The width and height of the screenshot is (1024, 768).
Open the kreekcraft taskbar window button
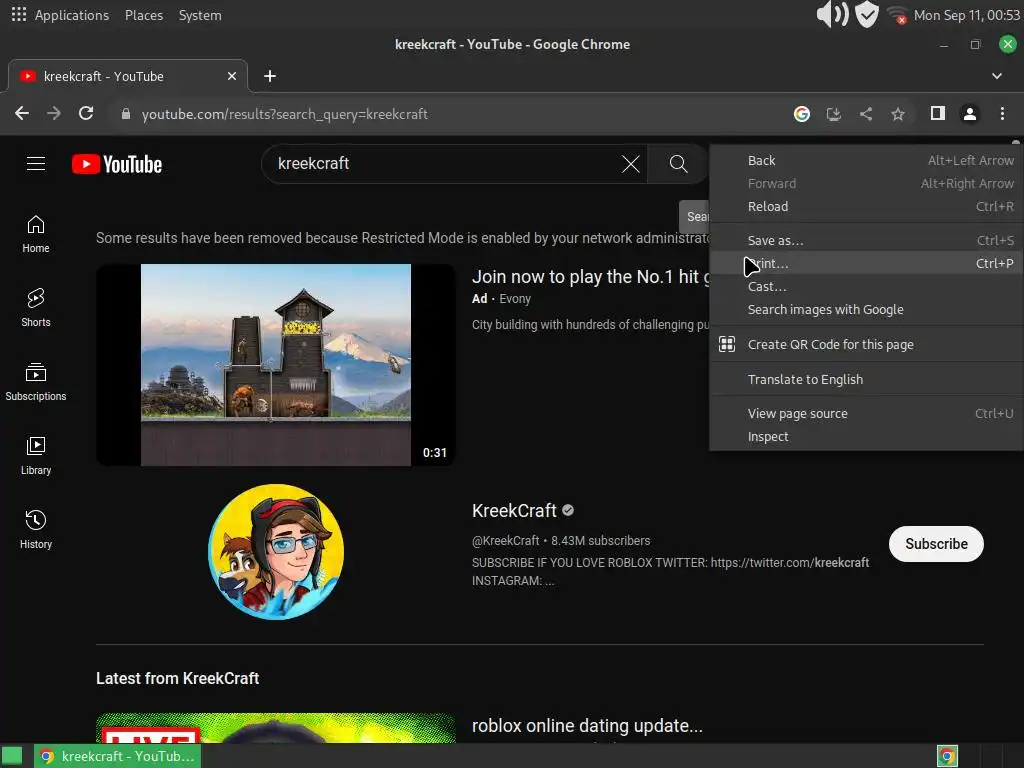click(x=118, y=756)
